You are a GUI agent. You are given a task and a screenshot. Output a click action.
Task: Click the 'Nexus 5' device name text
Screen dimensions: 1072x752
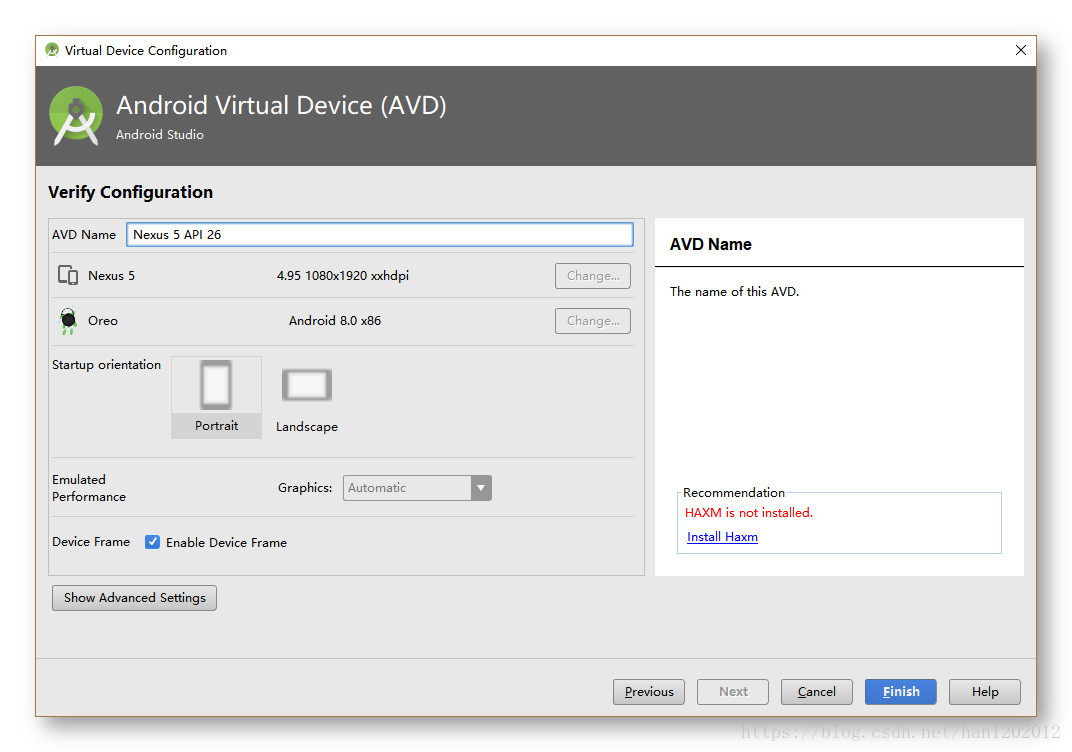111,276
